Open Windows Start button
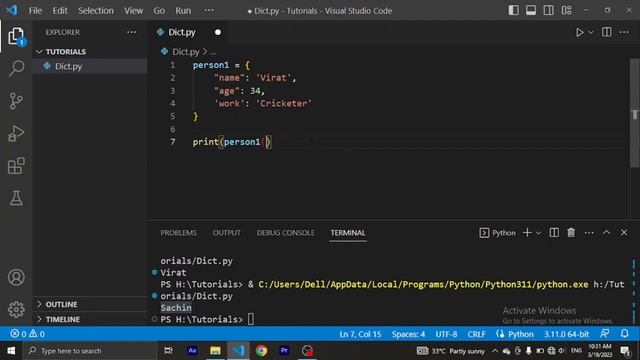Viewport: 640px width, 360px height. pyautogui.click(x=11, y=351)
